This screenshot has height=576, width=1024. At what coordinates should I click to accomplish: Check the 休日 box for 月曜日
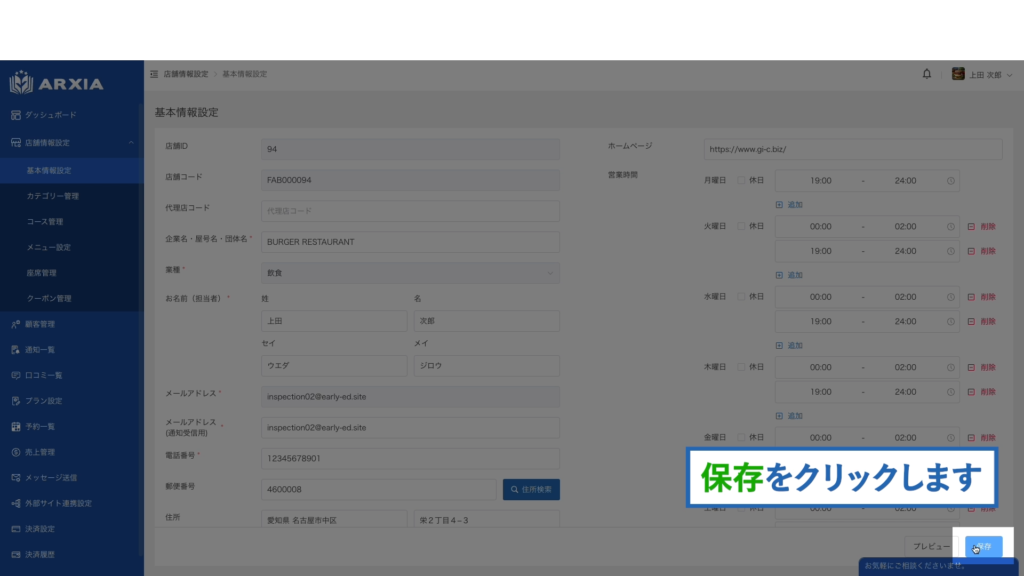pyautogui.click(x=741, y=180)
